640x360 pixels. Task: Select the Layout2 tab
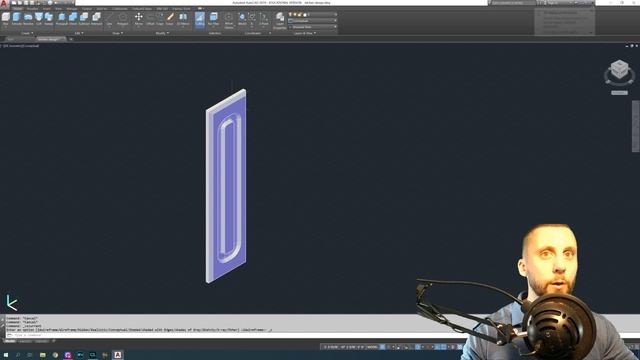point(41,341)
